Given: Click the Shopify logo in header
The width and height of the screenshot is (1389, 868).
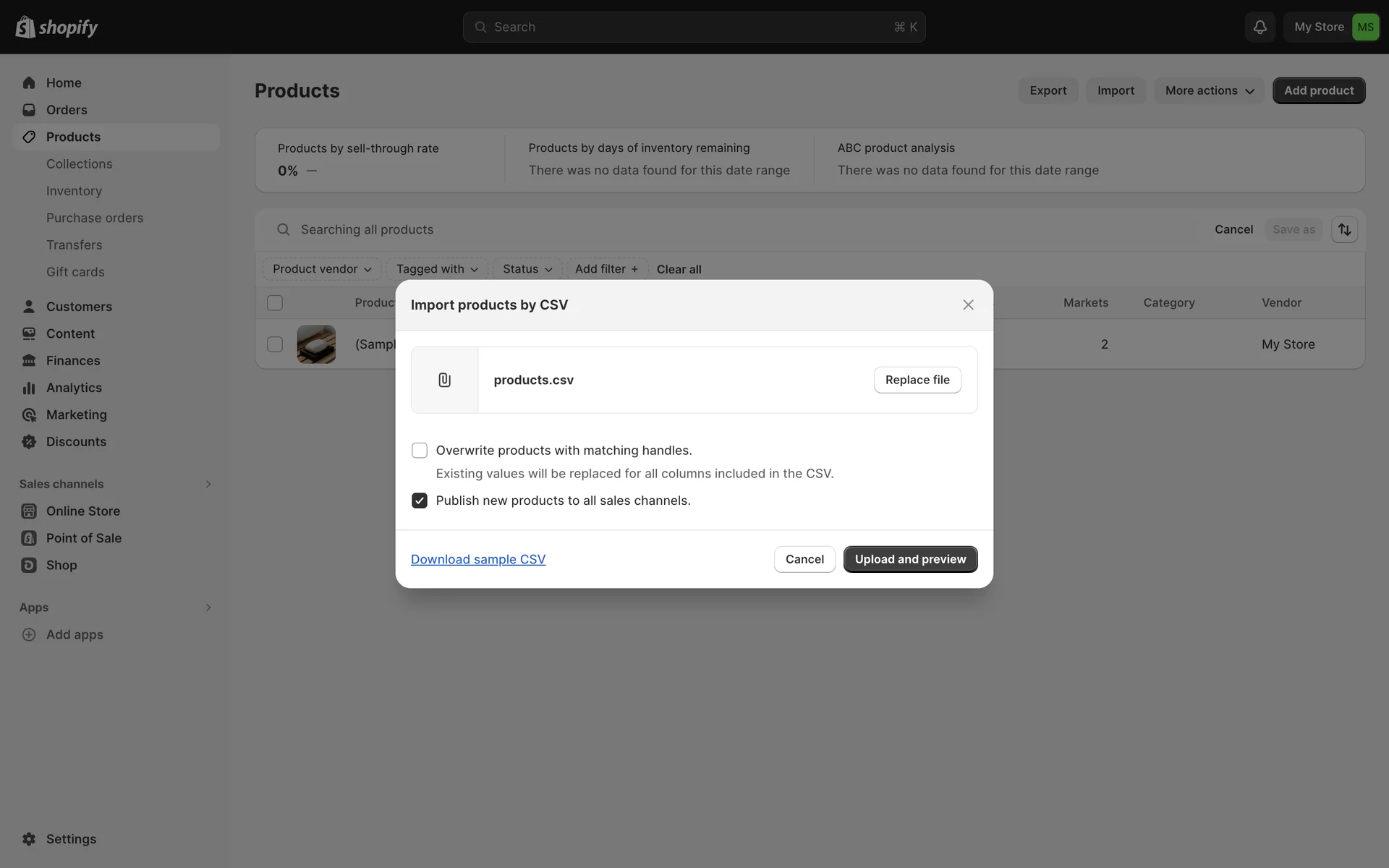Looking at the screenshot, I should 56,27.
